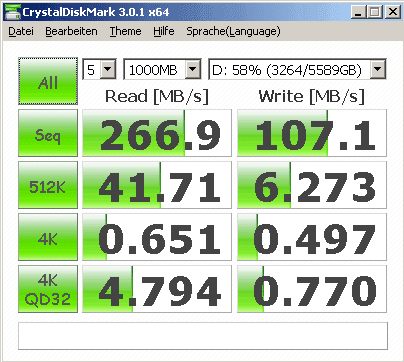The height and width of the screenshot is (362, 404).
Task: Click the 4K write result 0.497
Action: [312, 237]
